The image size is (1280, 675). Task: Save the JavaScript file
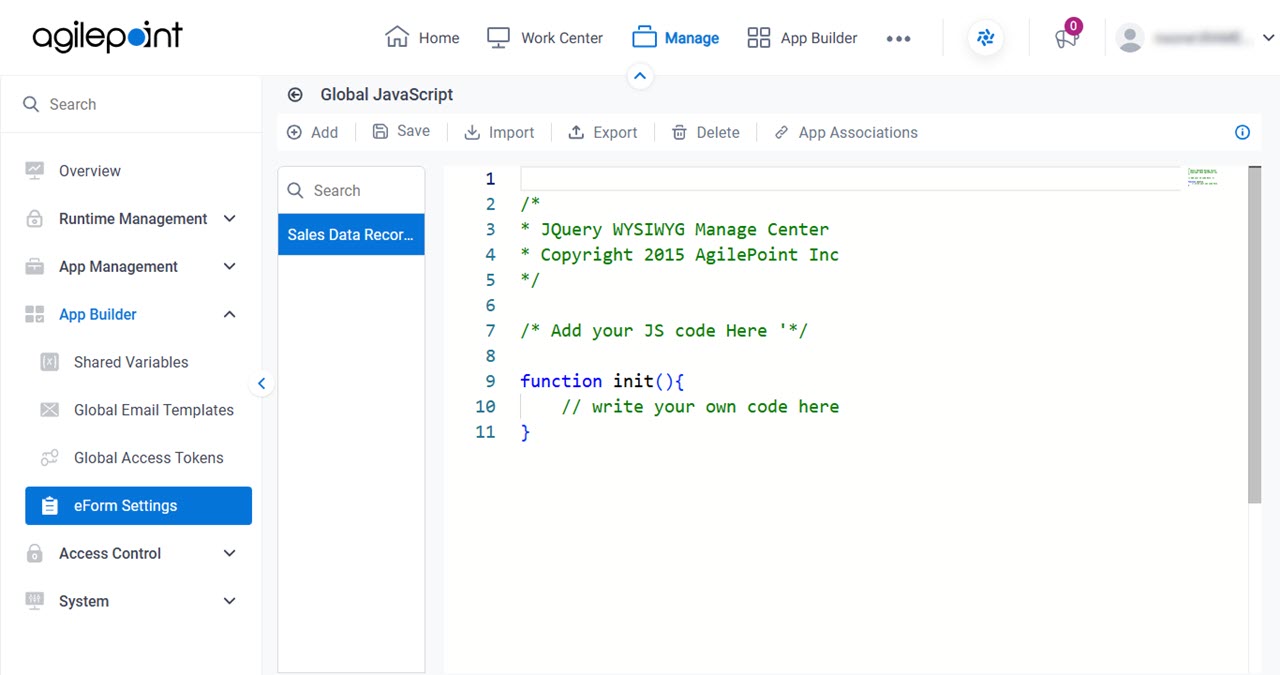point(401,131)
